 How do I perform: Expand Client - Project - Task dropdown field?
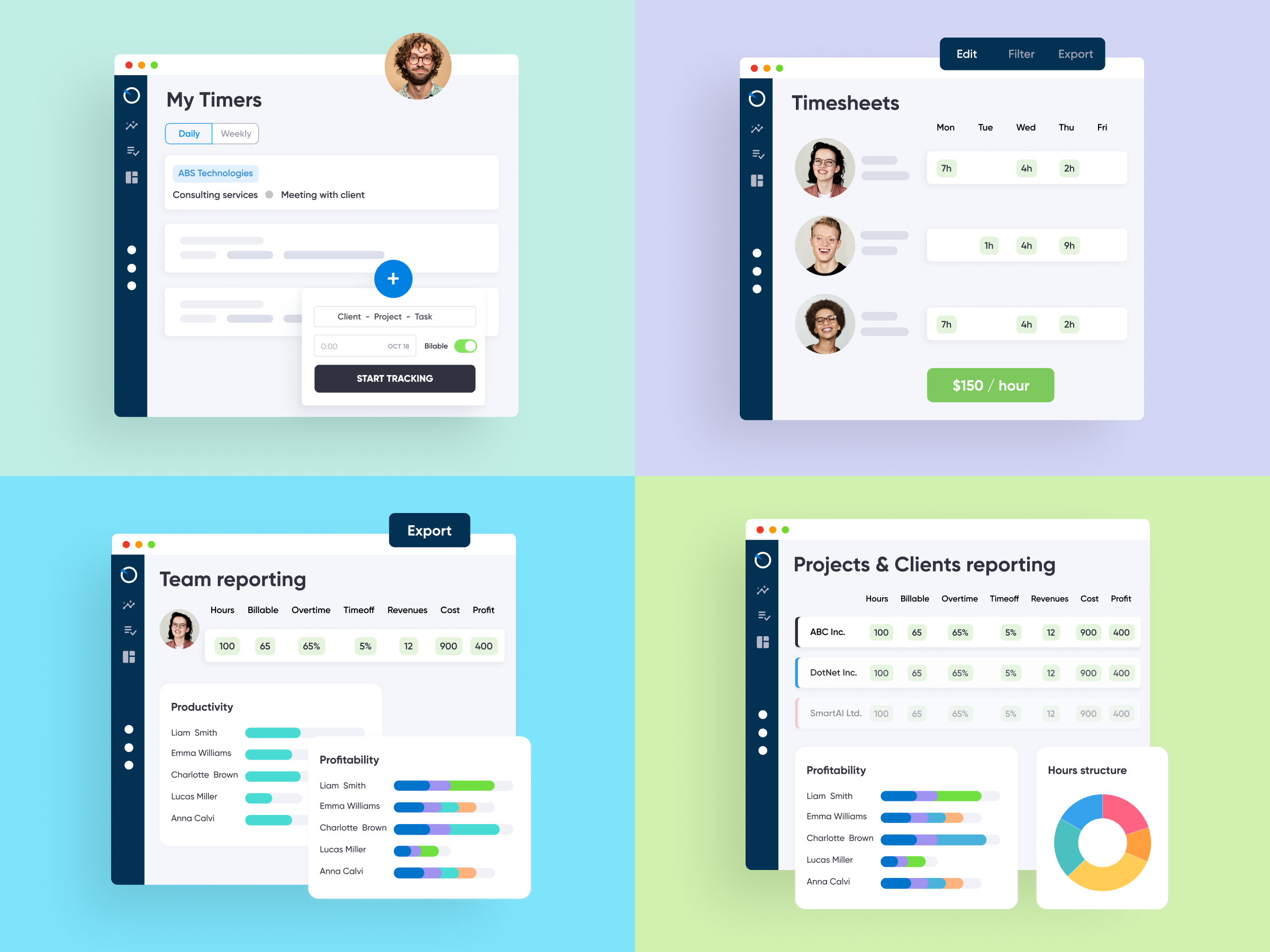pyautogui.click(x=395, y=316)
